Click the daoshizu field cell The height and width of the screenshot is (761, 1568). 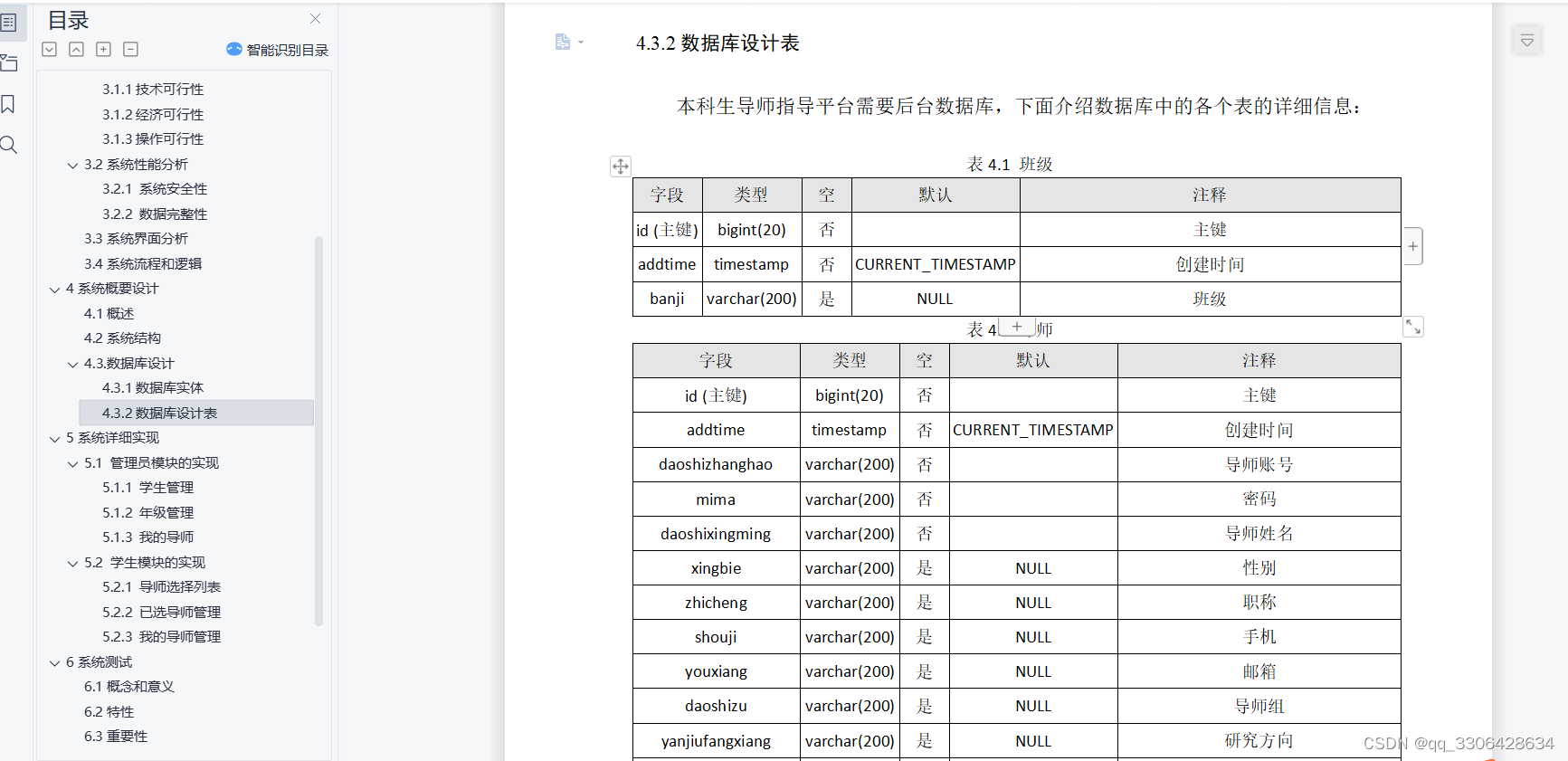tap(716, 706)
